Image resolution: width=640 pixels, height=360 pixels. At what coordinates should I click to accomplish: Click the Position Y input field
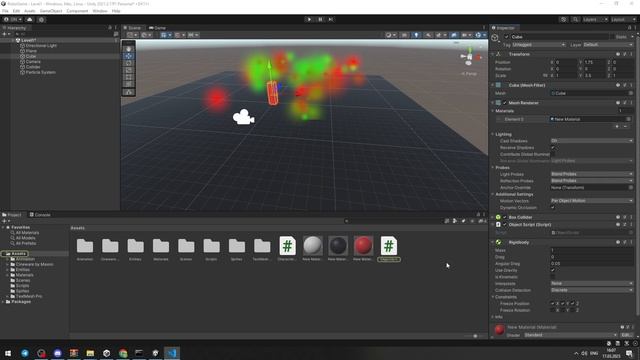click(594, 62)
